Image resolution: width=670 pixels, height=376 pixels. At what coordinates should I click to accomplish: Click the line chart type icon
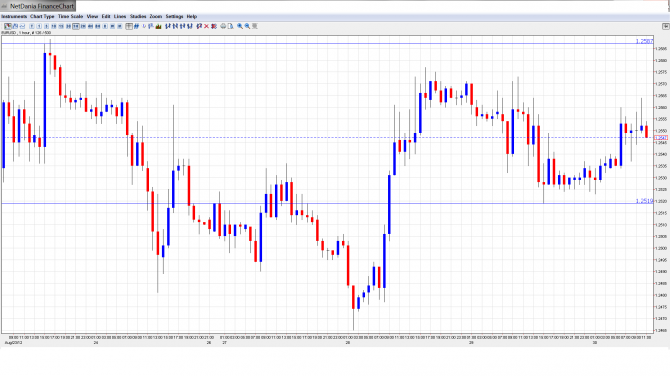[x=22, y=26]
